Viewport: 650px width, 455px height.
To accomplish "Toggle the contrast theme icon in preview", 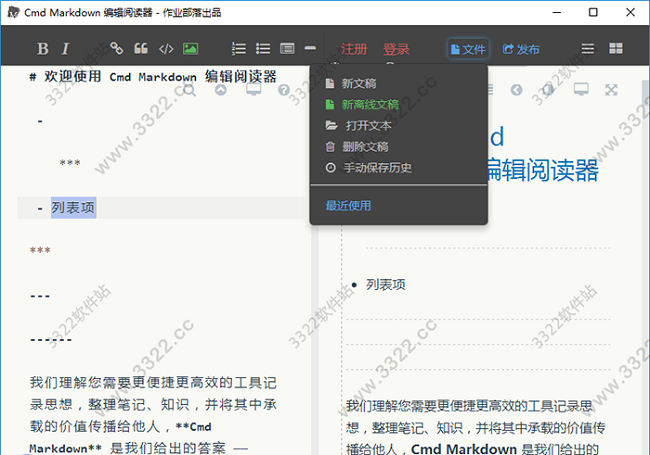I will tap(548, 90).
